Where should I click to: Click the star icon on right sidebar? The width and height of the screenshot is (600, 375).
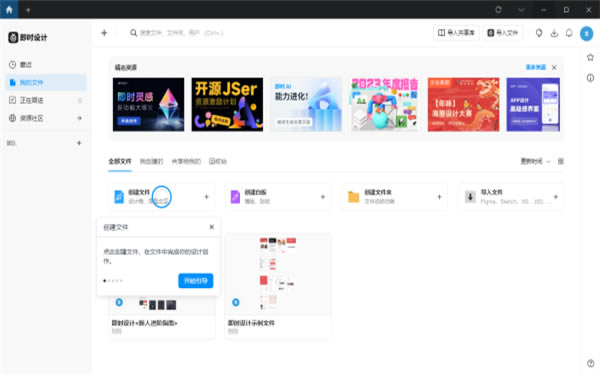[590, 57]
